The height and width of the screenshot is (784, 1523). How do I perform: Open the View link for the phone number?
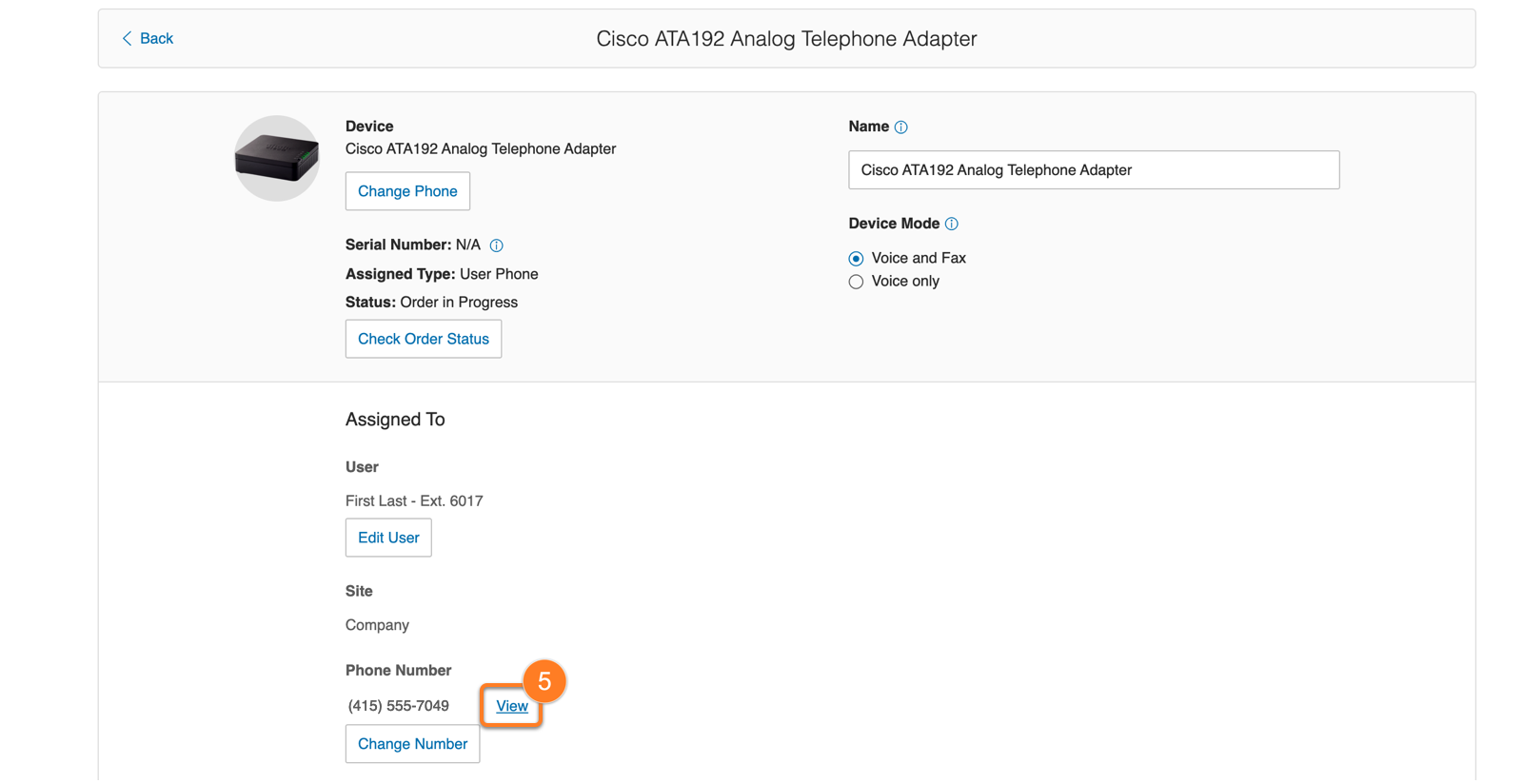[x=512, y=706]
